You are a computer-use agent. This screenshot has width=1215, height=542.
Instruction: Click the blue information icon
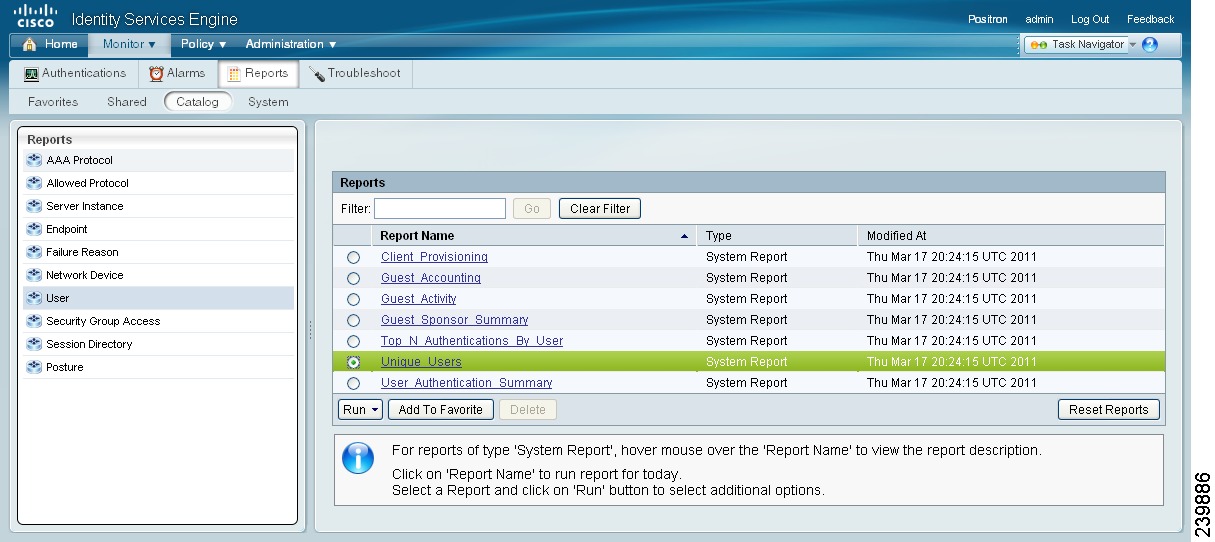[358, 458]
